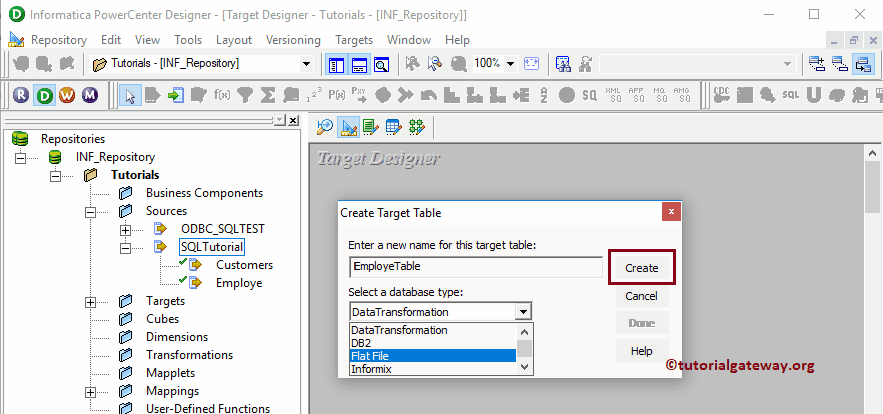
Task: Select DB2 in database list
Action: click(432, 342)
